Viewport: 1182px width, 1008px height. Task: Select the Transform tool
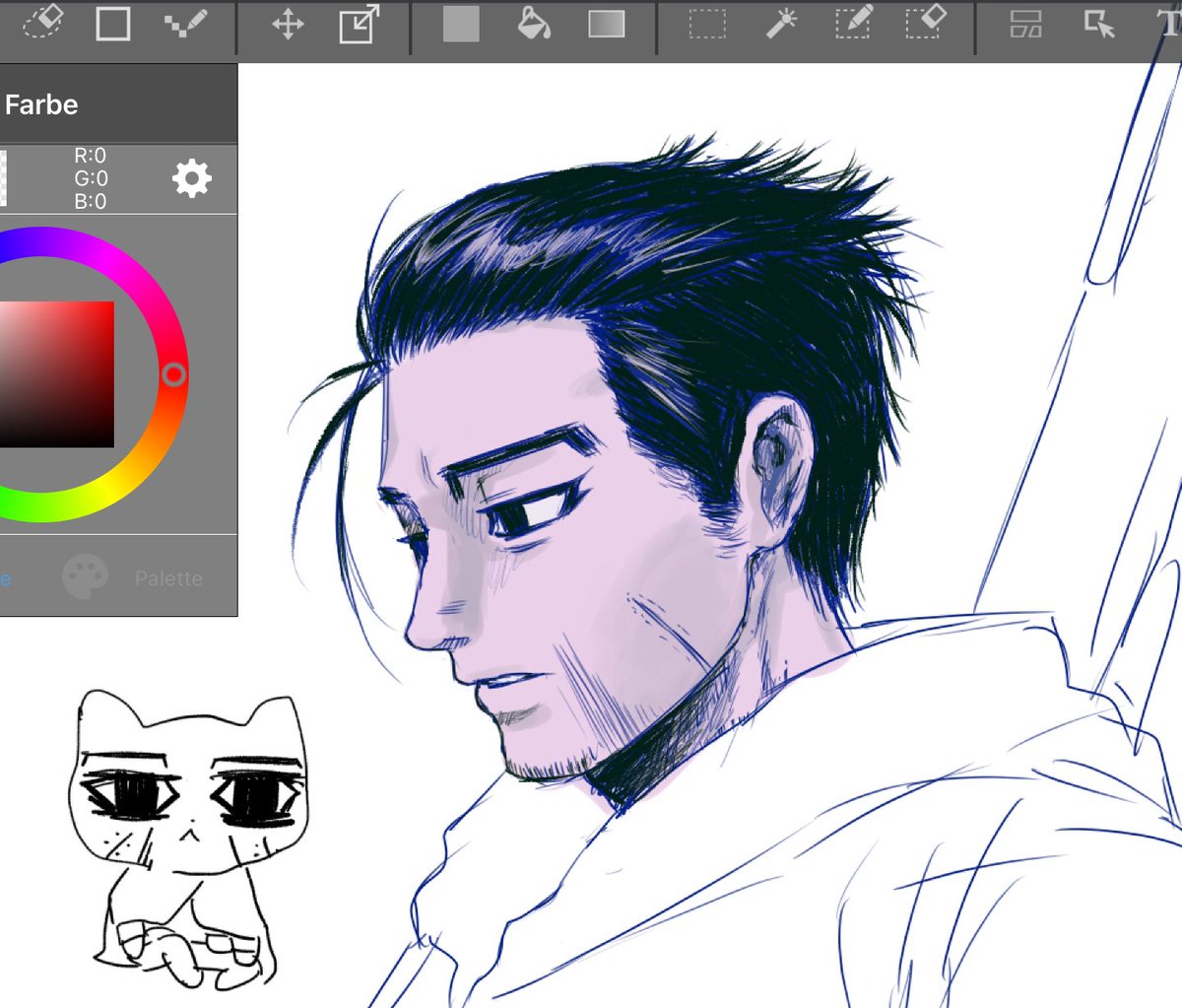359,26
